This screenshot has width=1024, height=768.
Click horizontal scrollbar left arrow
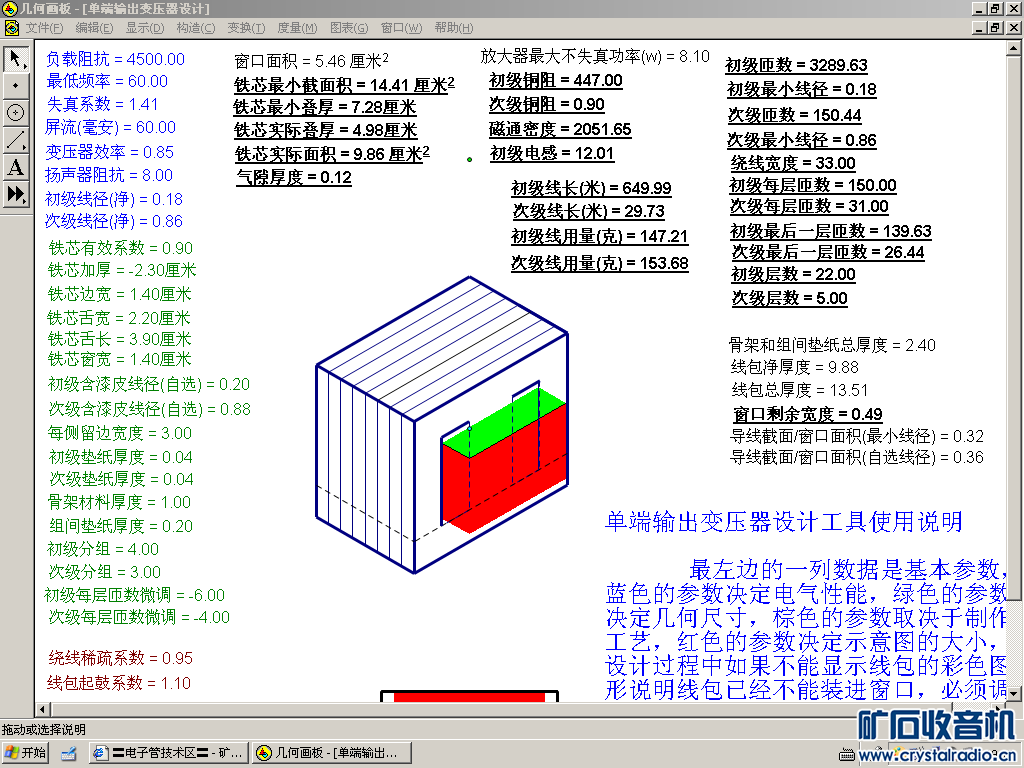tap(43, 709)
